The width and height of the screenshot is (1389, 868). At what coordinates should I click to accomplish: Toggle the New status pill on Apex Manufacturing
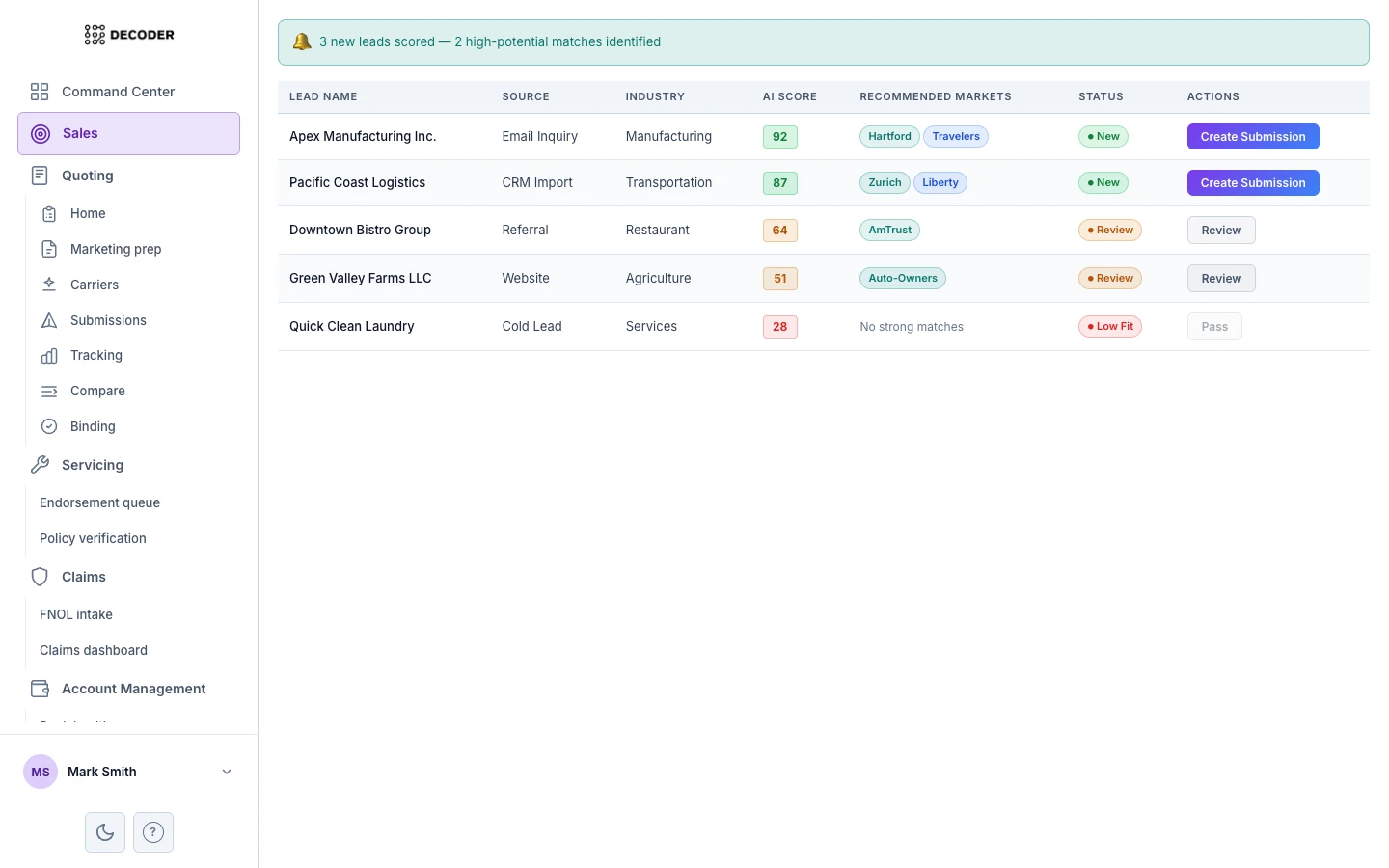pos(1103,136)
